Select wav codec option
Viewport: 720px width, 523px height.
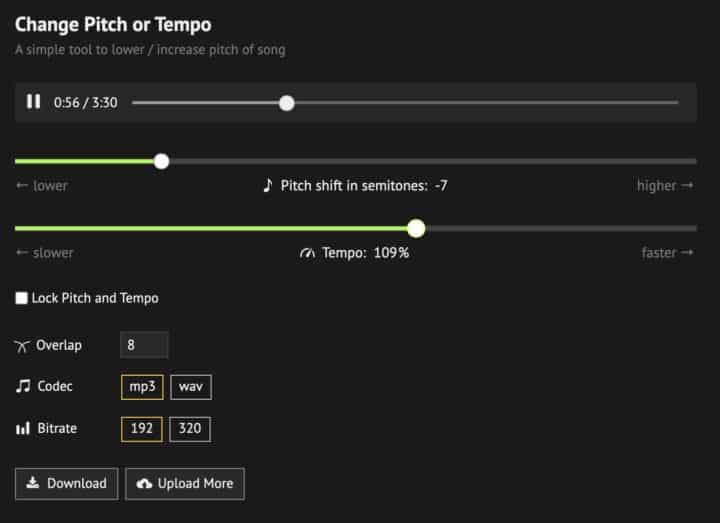tap(190, 386)
